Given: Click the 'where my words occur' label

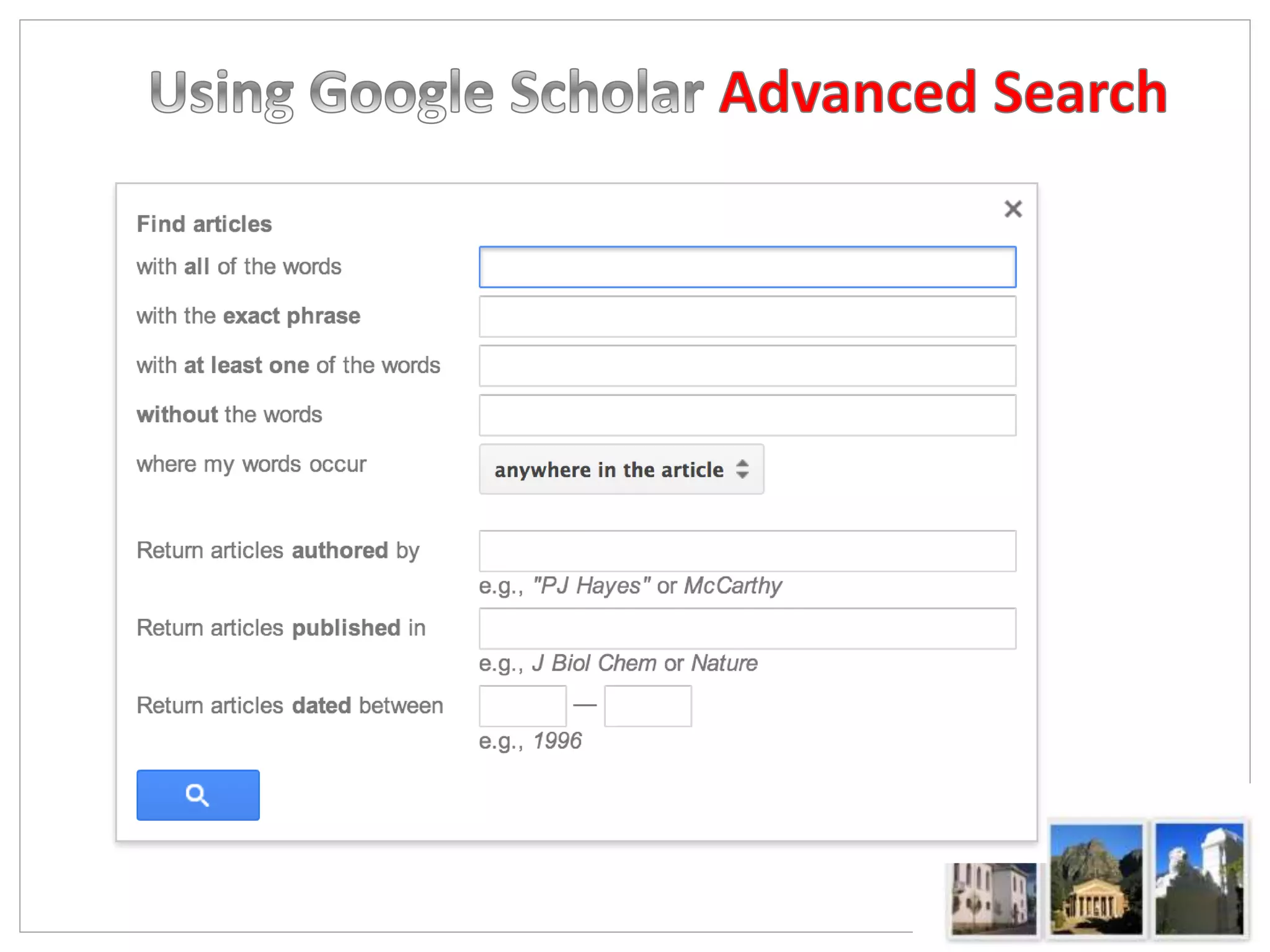Looking at the screenshot, I should [x=251, y=464].
